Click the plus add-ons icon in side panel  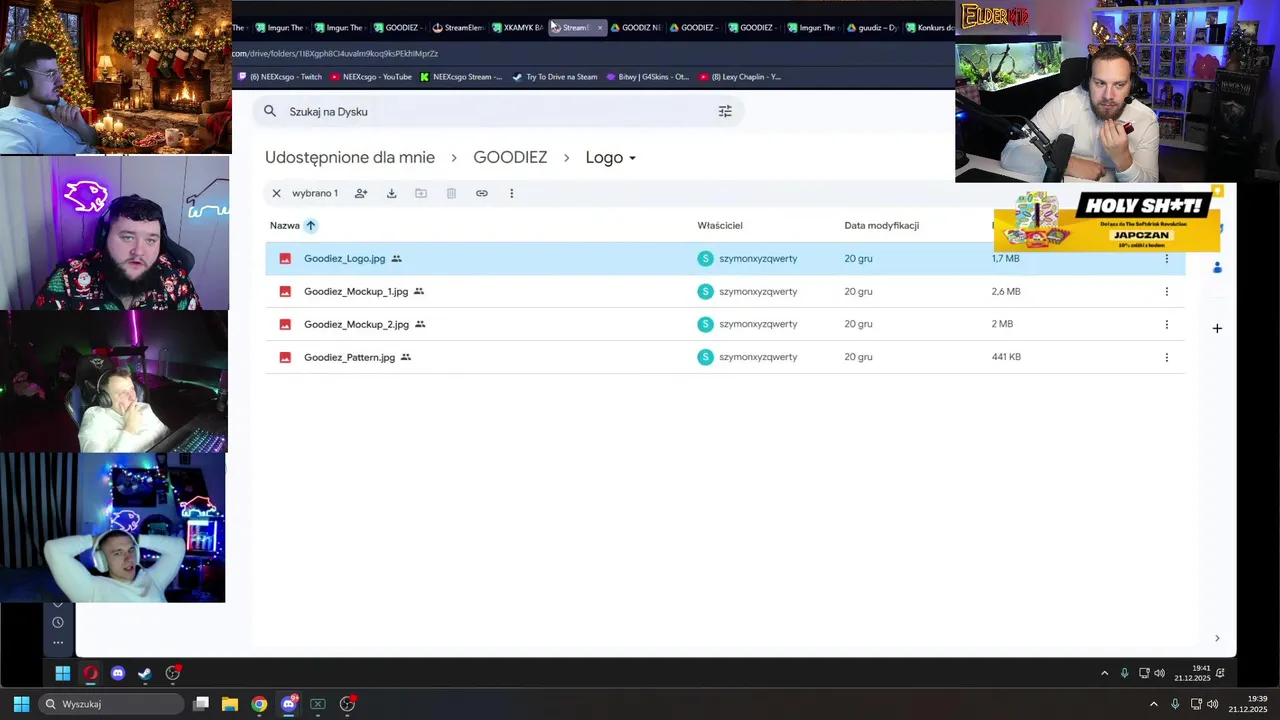pyautogui.click(x=1217, y=328)
